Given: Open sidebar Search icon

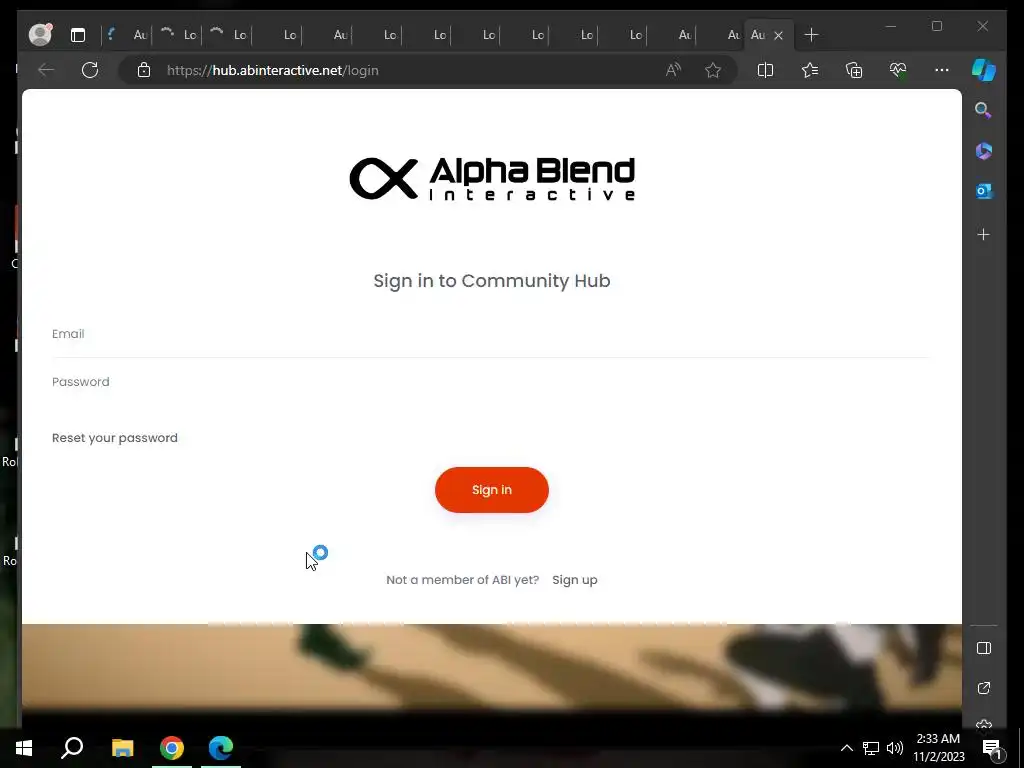Looking at the screenshot, I should (984, 110).
